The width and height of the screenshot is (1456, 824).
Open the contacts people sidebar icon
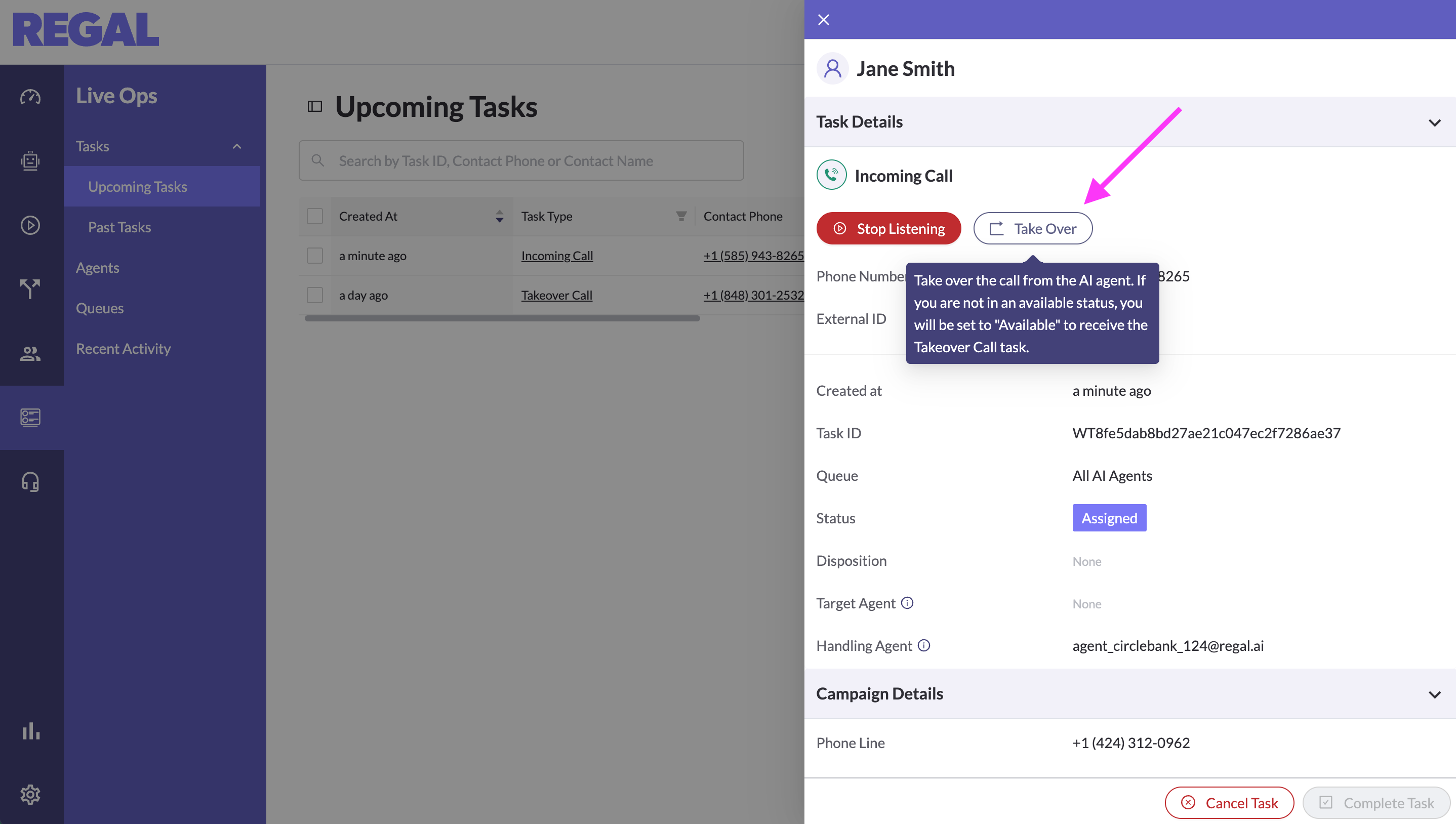(30, 354)
